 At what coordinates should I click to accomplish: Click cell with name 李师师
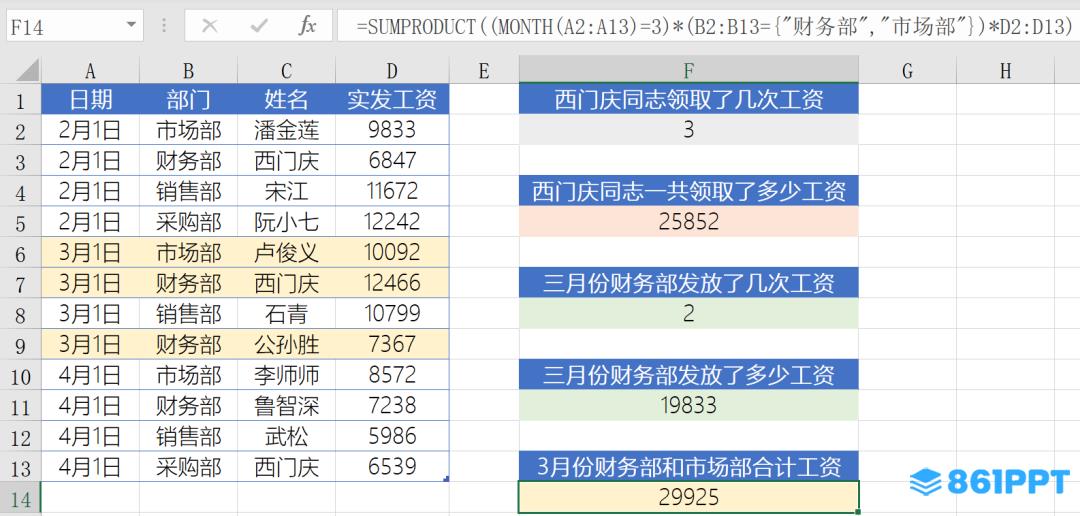coord(287,375)
